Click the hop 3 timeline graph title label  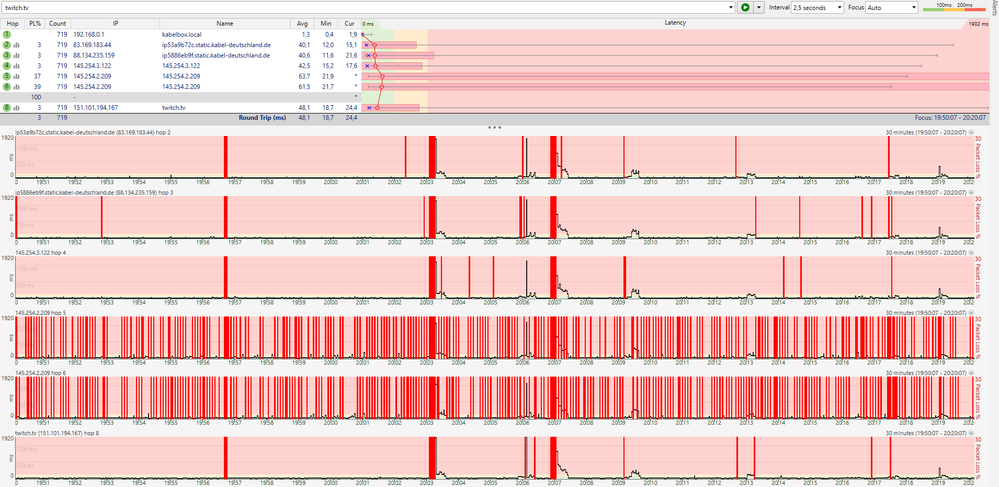point(94,192)
